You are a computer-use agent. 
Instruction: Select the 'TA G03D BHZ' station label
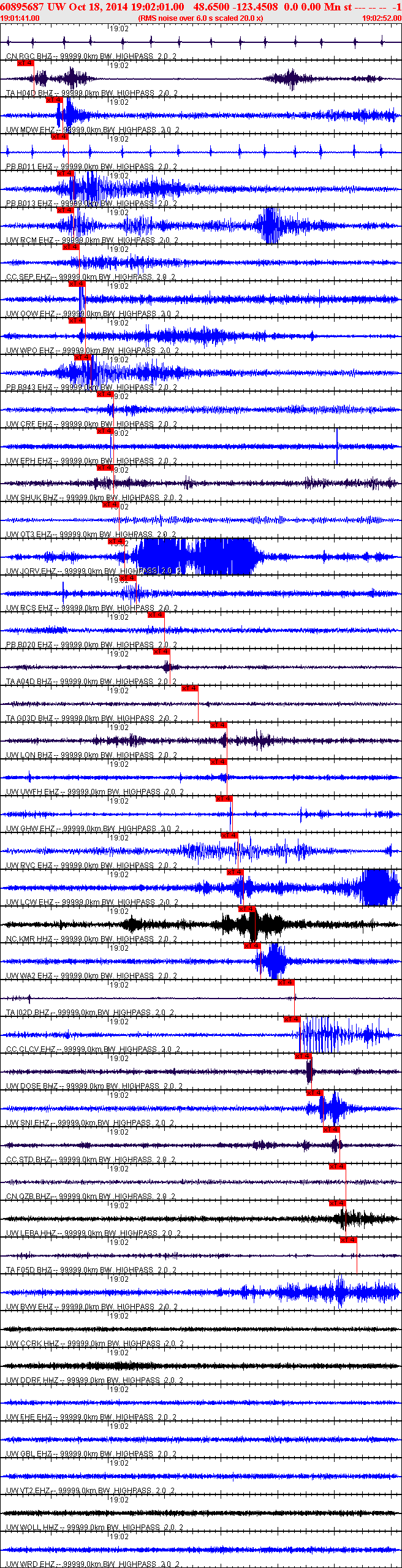point(29,718)
